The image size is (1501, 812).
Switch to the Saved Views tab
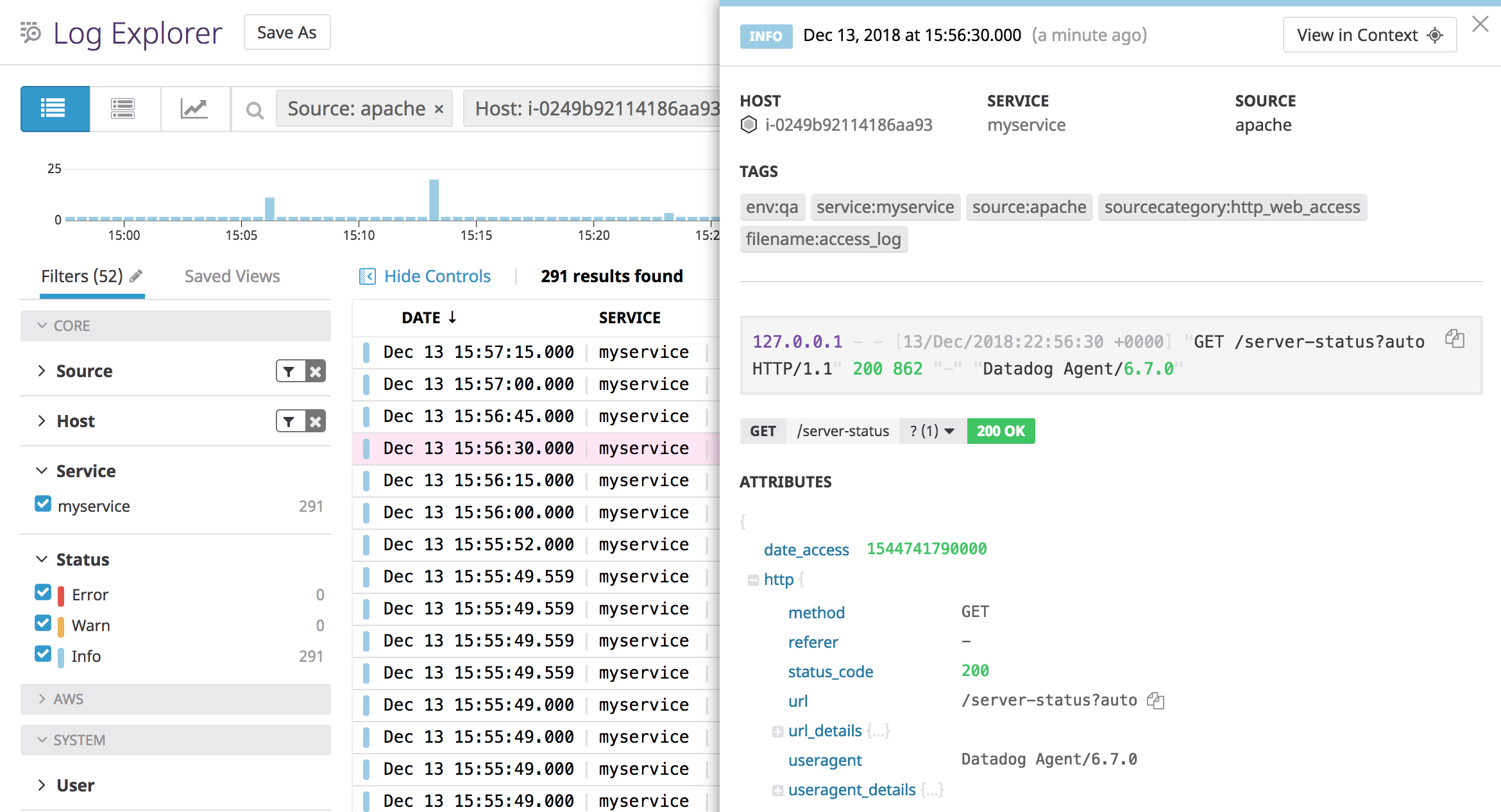pyautogui.click(x=232, y=276)
